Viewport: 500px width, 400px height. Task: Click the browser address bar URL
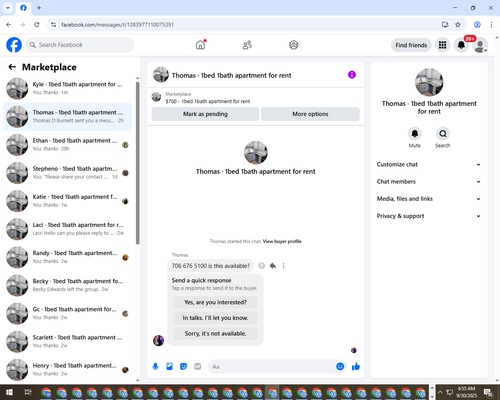pyautogui.click(x=117, y=25)
